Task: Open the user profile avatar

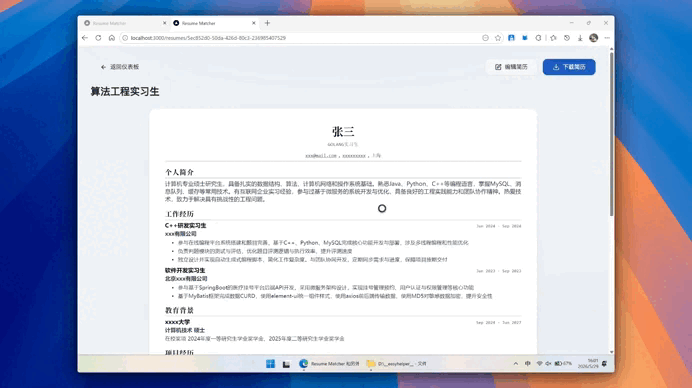Action: tap(594, 38)
